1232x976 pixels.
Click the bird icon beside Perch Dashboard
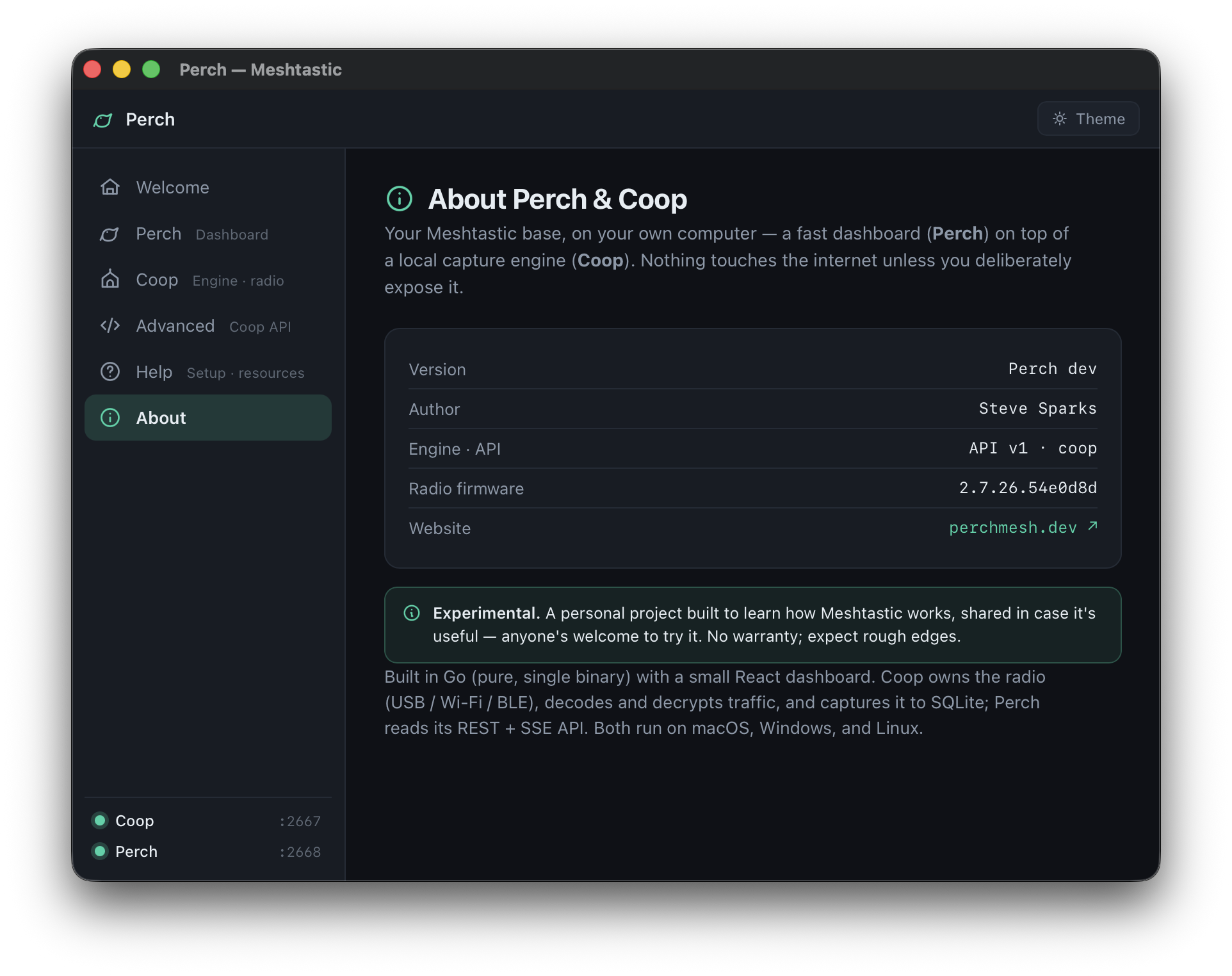coord(109,234)
